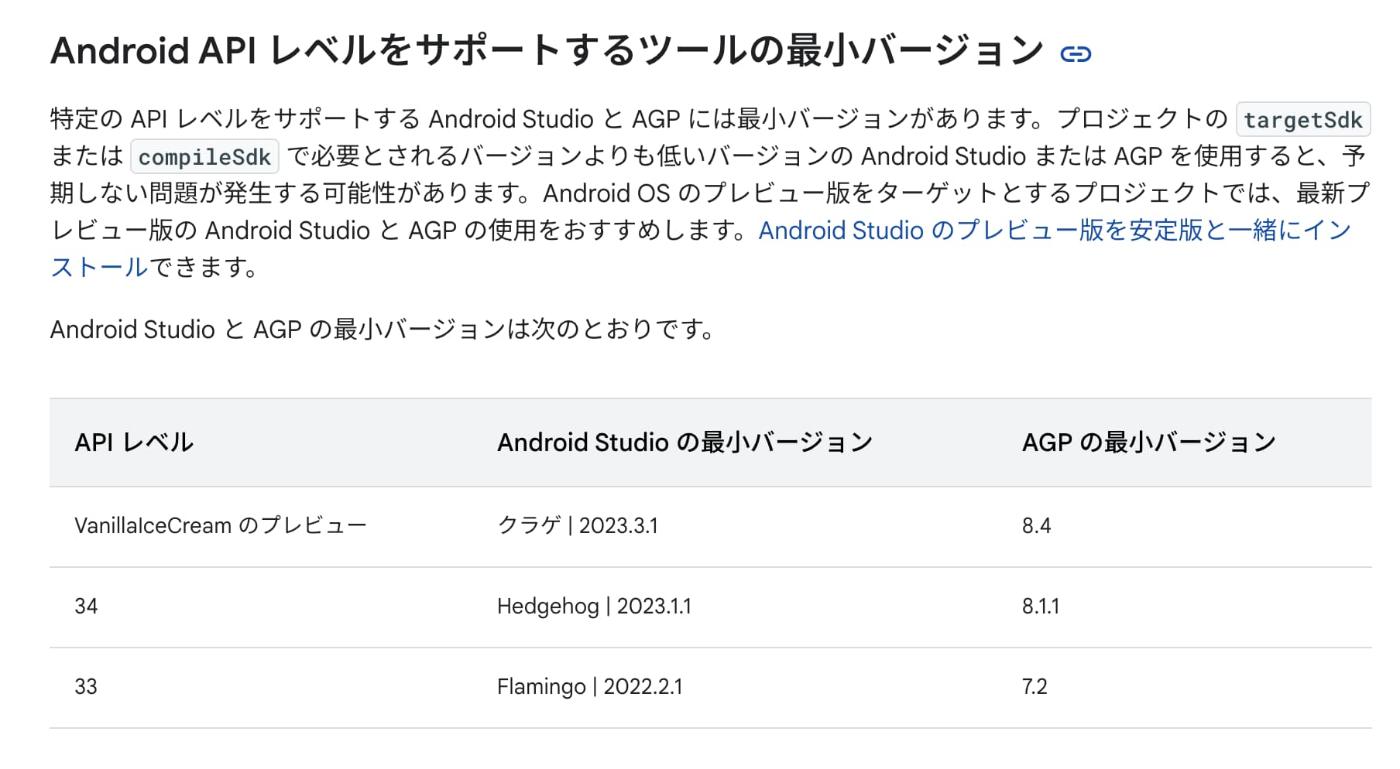
Task: Click API level 33 in the table
Action: (87, 684)
